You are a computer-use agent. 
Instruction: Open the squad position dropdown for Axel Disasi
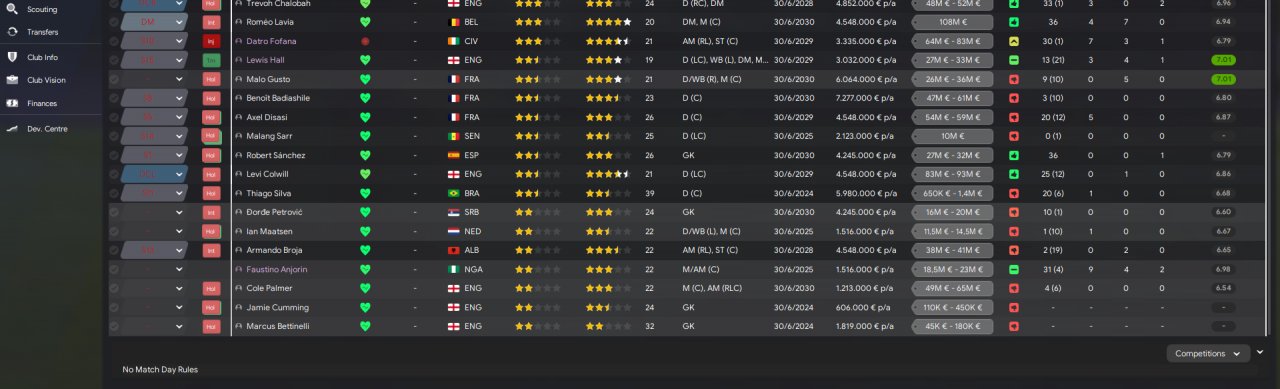pyautogui.click(x=154, y=117)
